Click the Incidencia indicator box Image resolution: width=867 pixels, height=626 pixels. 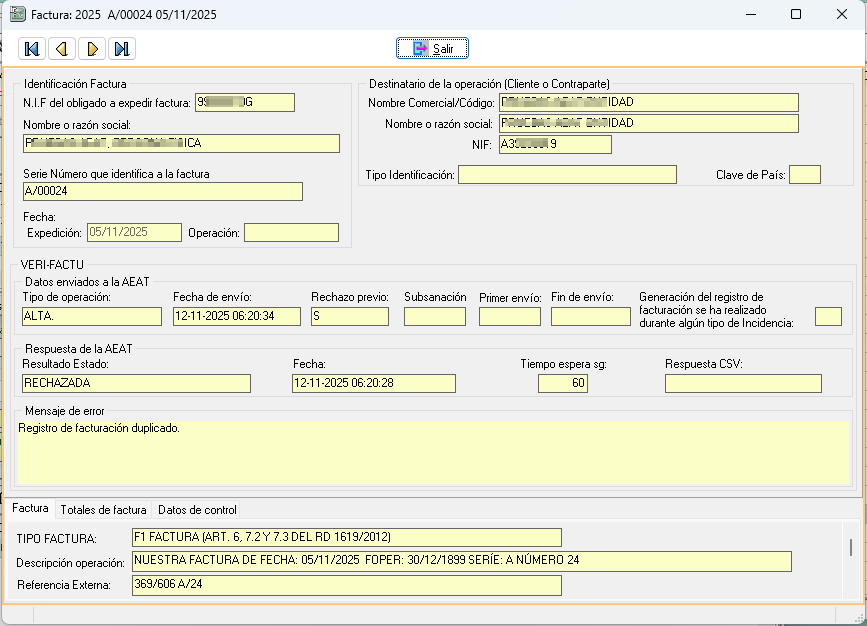click(828, 317)
